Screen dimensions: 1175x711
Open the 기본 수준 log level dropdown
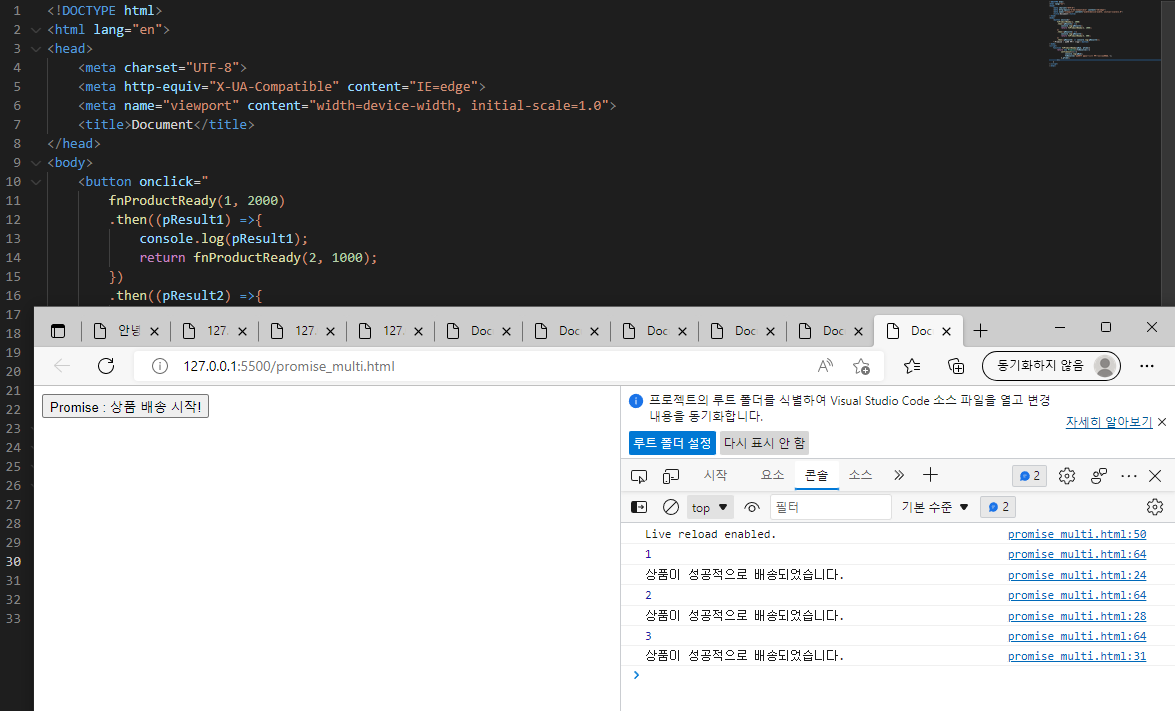pyautogui.click(x=934, y=507)
